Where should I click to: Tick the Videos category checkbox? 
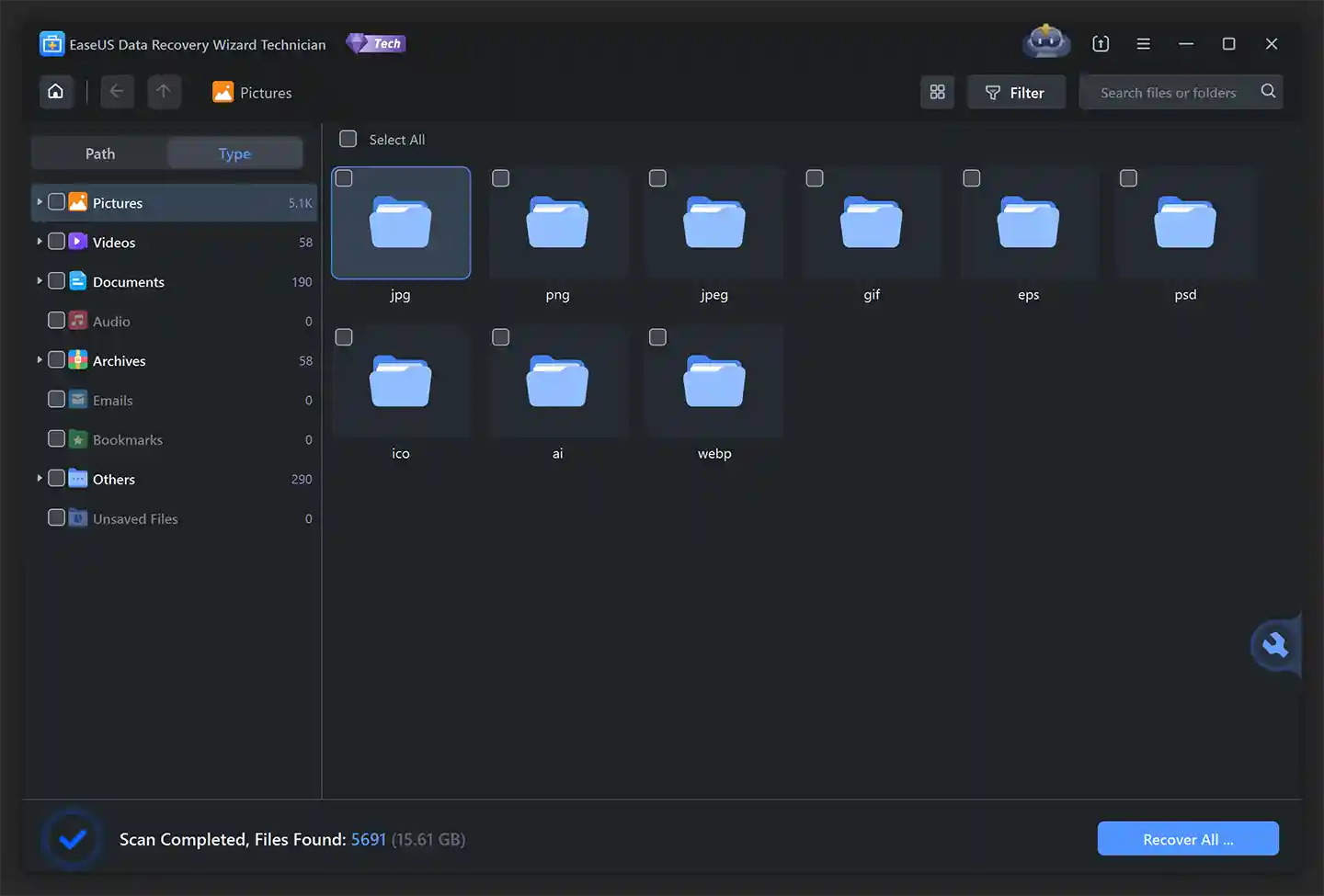[56, 242]
